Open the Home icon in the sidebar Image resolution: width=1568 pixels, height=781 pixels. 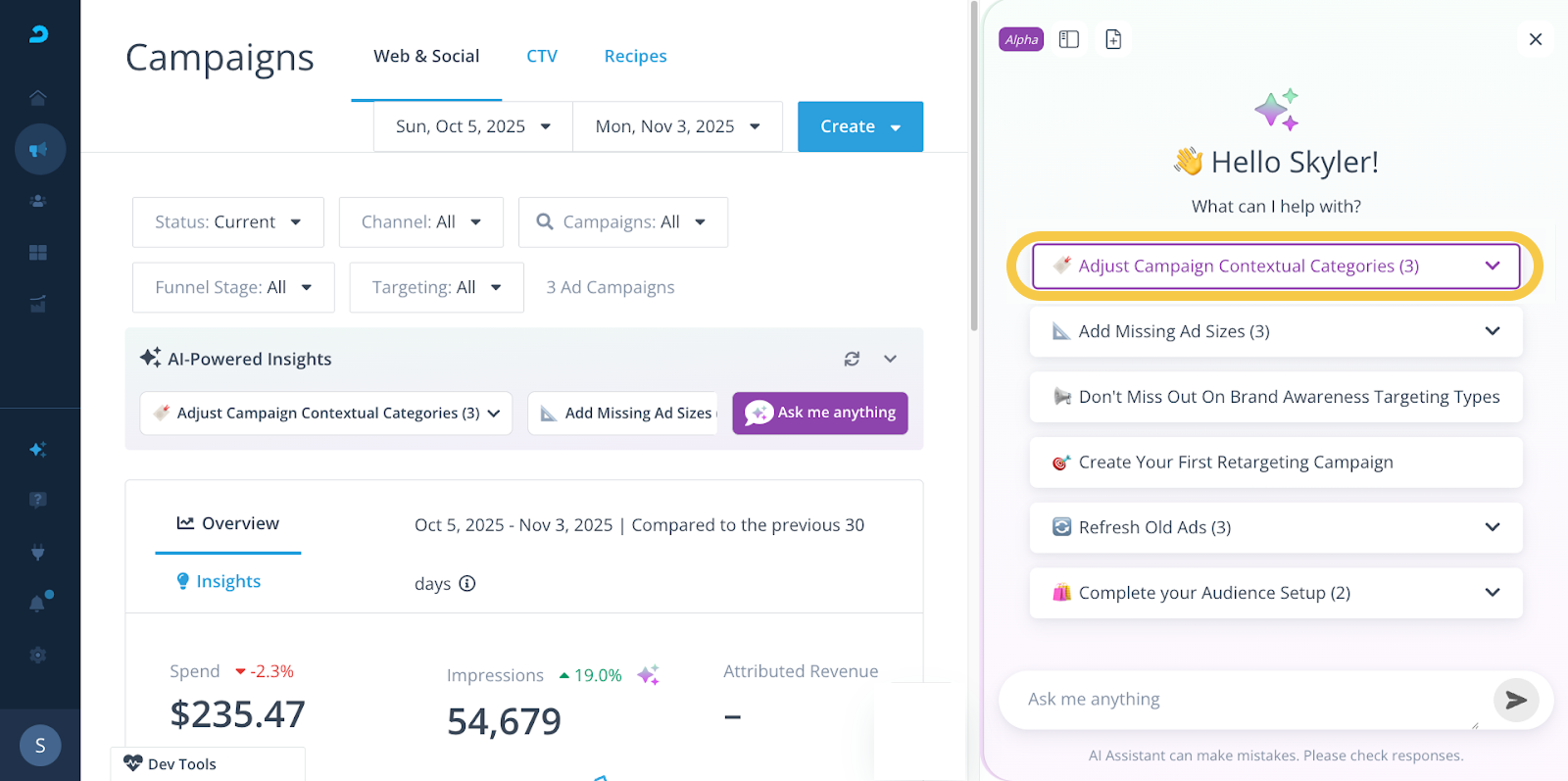coord(38,97)
